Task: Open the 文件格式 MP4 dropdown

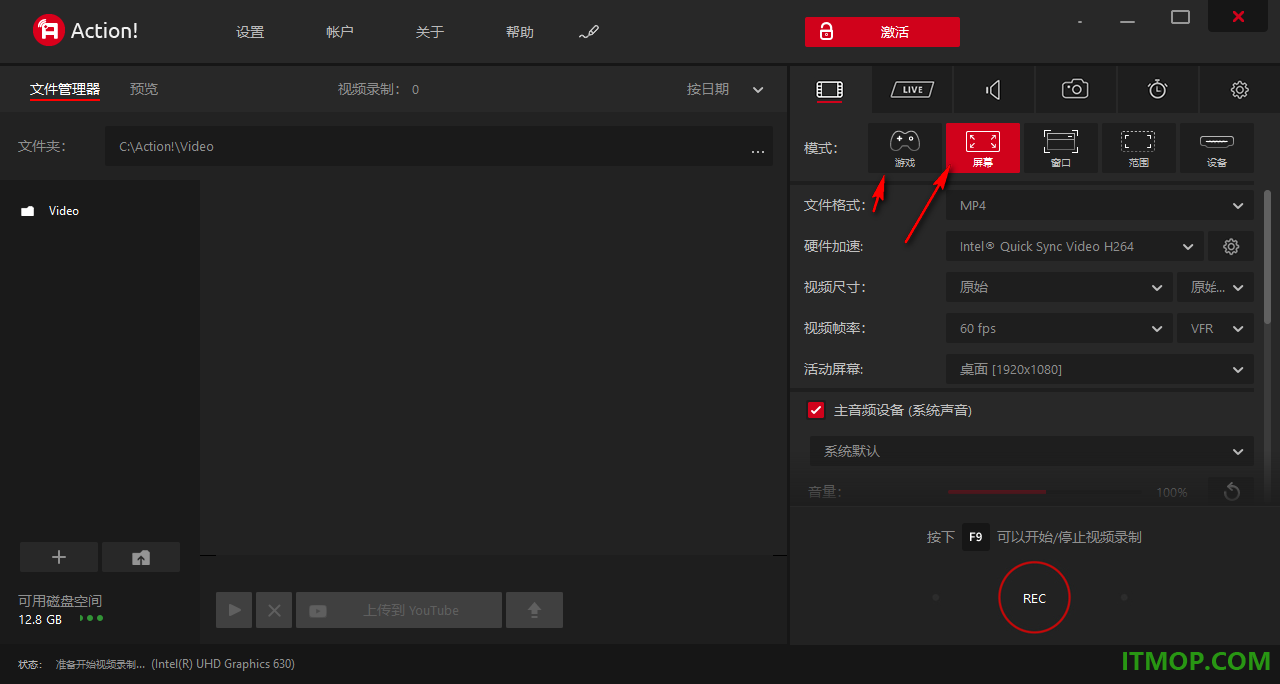Action: (1100, 205)
